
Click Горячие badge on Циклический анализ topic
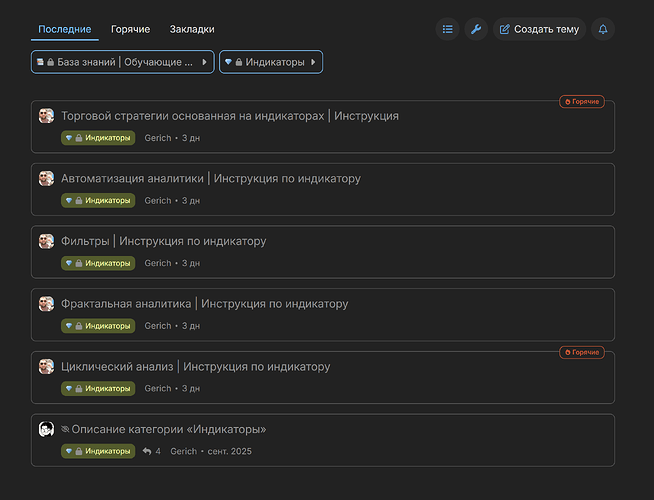581,352
